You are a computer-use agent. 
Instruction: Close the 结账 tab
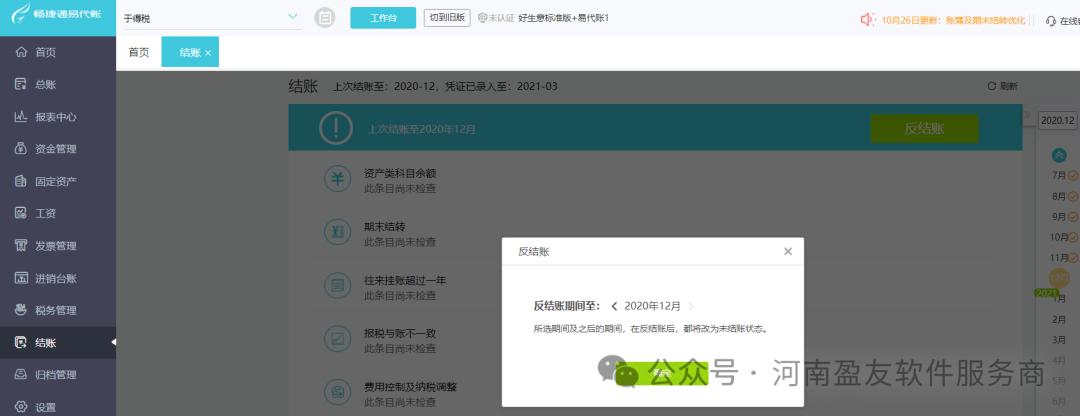[208, 53]
